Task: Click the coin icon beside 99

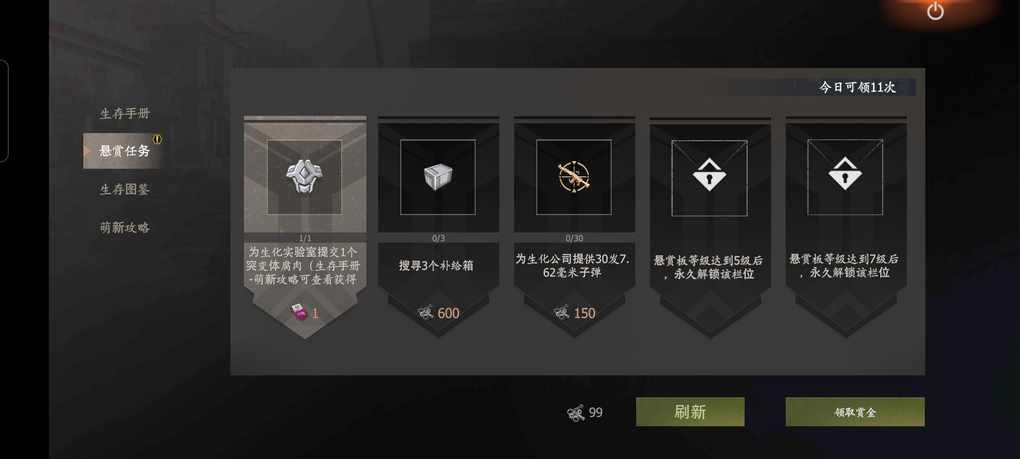Action: 575,413
